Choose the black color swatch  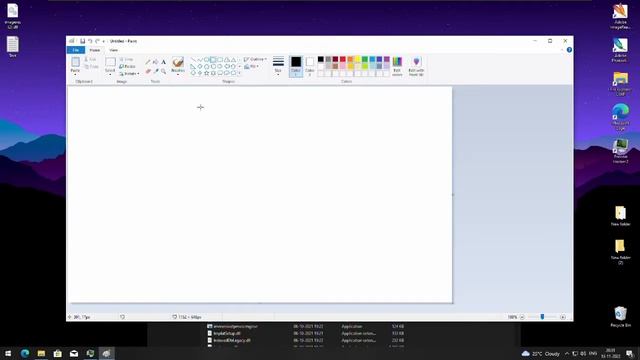click(321, 60)
